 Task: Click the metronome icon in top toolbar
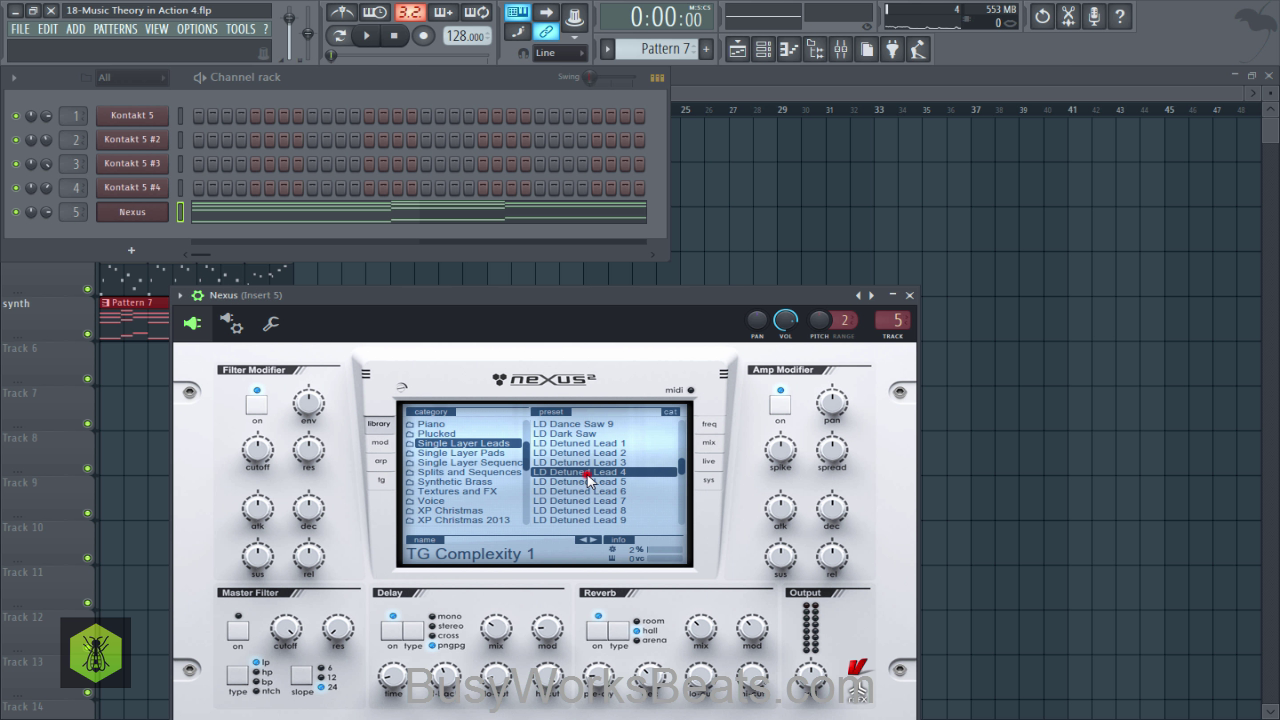pyautogui.click(x=341, y=13)
